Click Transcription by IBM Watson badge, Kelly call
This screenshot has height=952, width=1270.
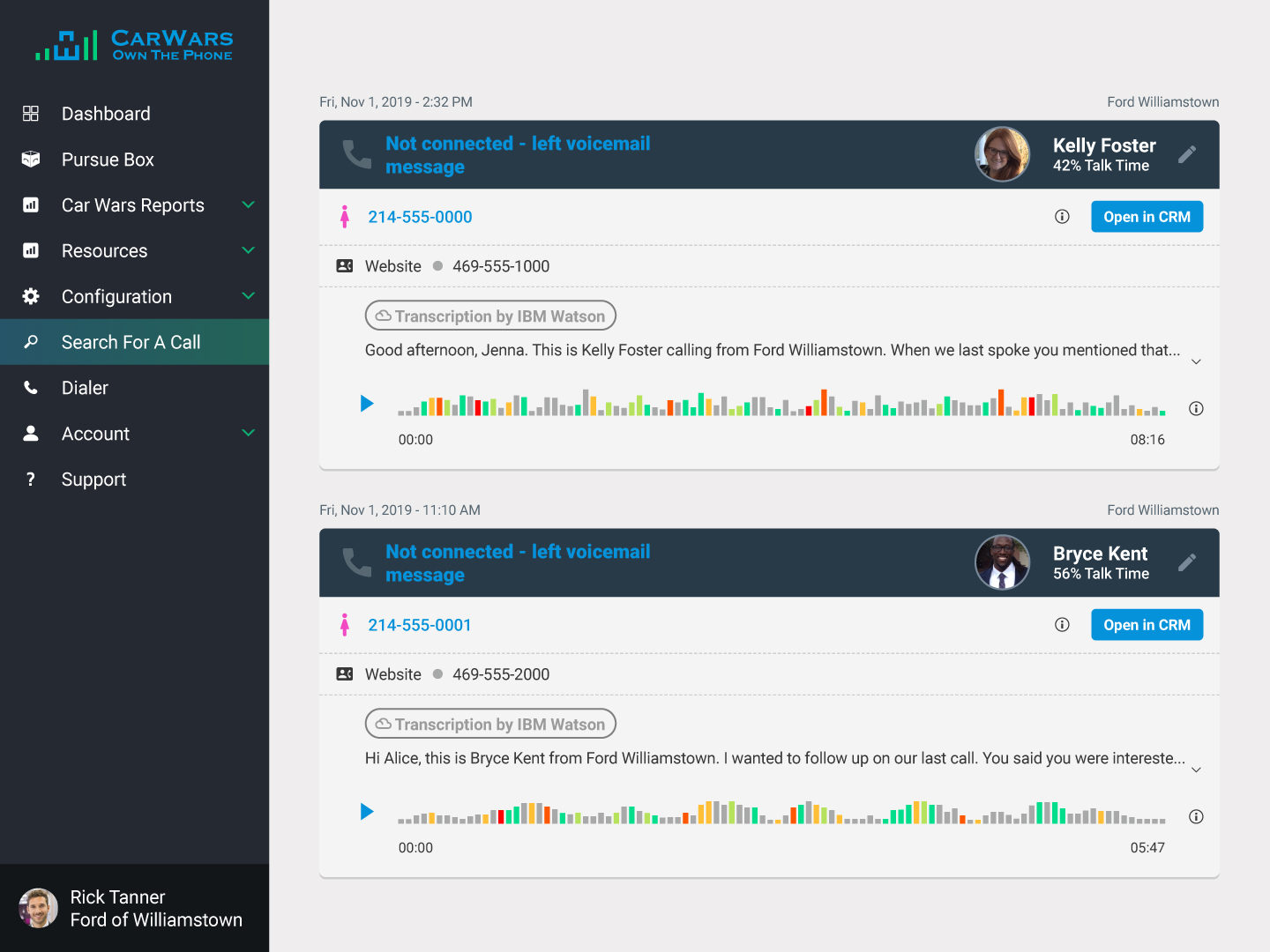coord(490,316)
